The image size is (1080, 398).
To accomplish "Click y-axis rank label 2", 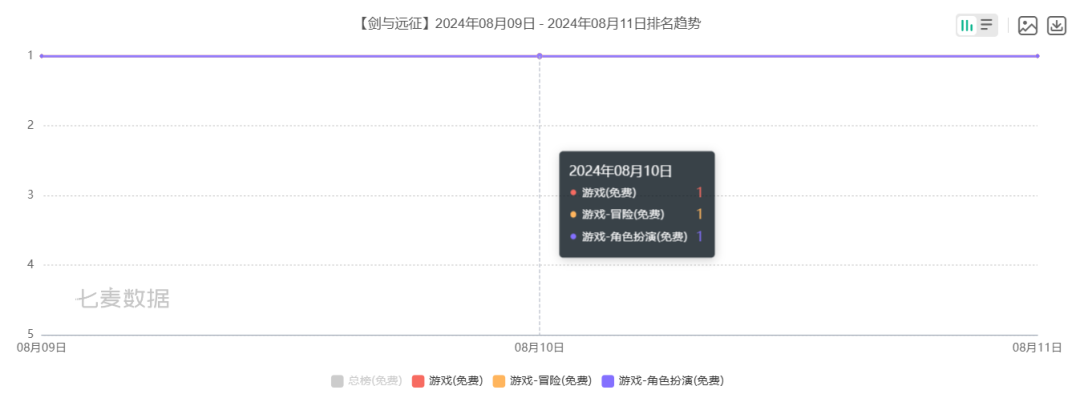I will point(30,125).
